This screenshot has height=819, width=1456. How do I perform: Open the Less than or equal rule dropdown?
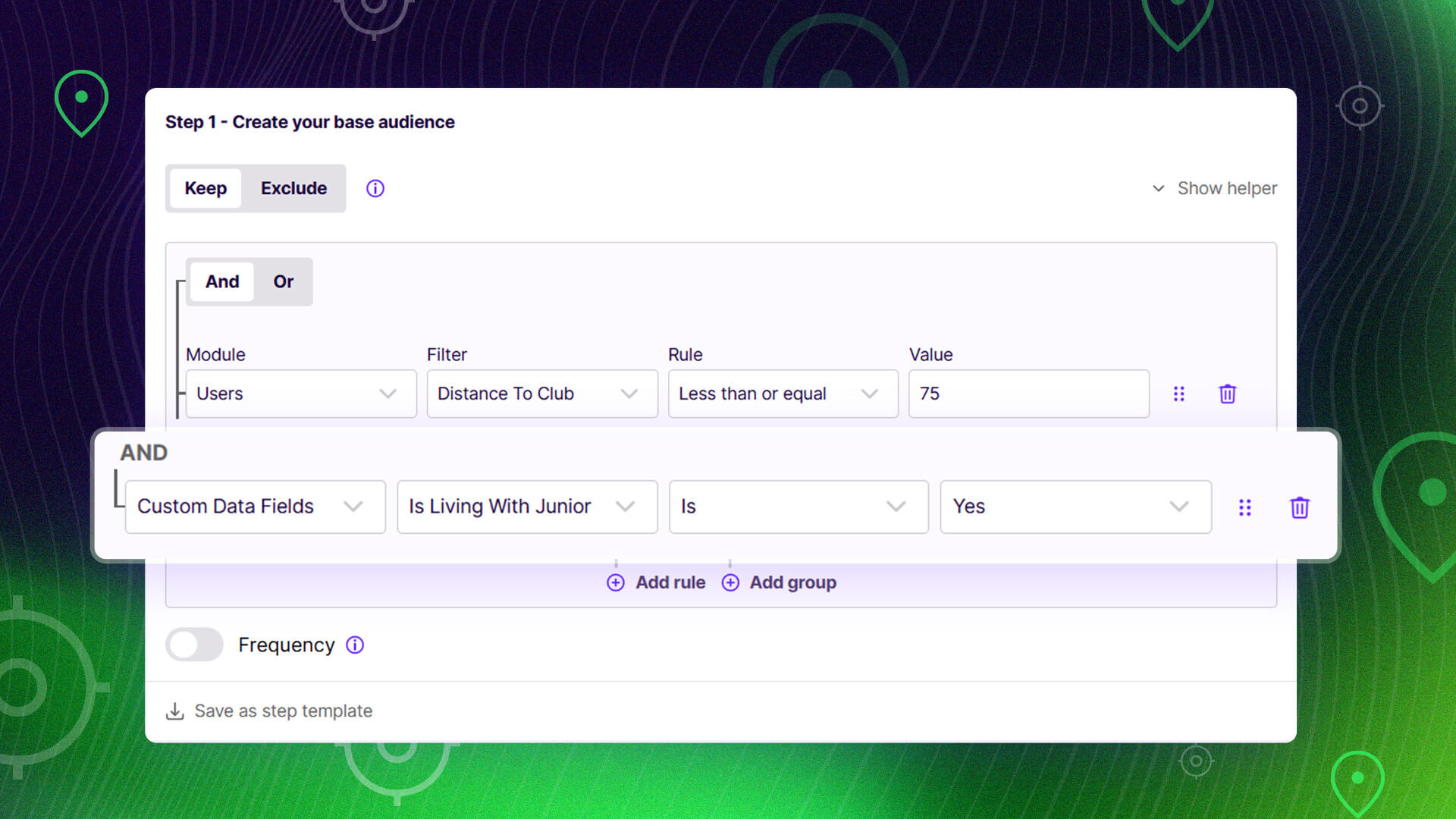click(x=782, y=394)
